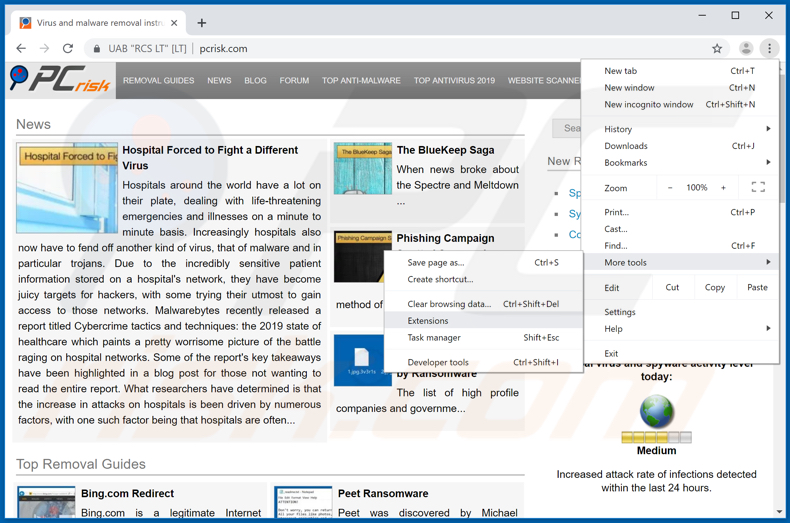Click the three-dot Chrome menu icon

click(x=769, y=48)
